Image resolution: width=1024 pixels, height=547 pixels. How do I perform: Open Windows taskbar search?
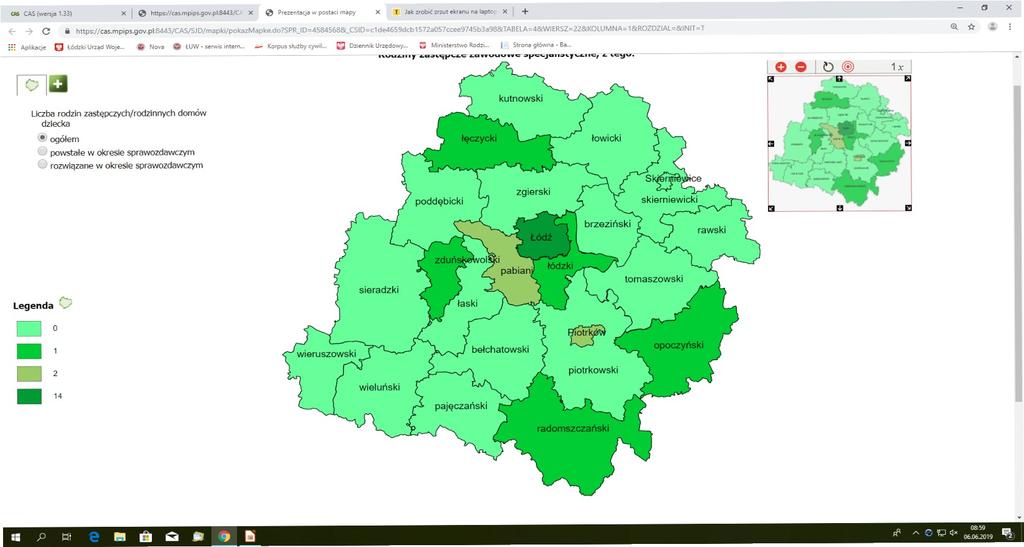(40, 536)
